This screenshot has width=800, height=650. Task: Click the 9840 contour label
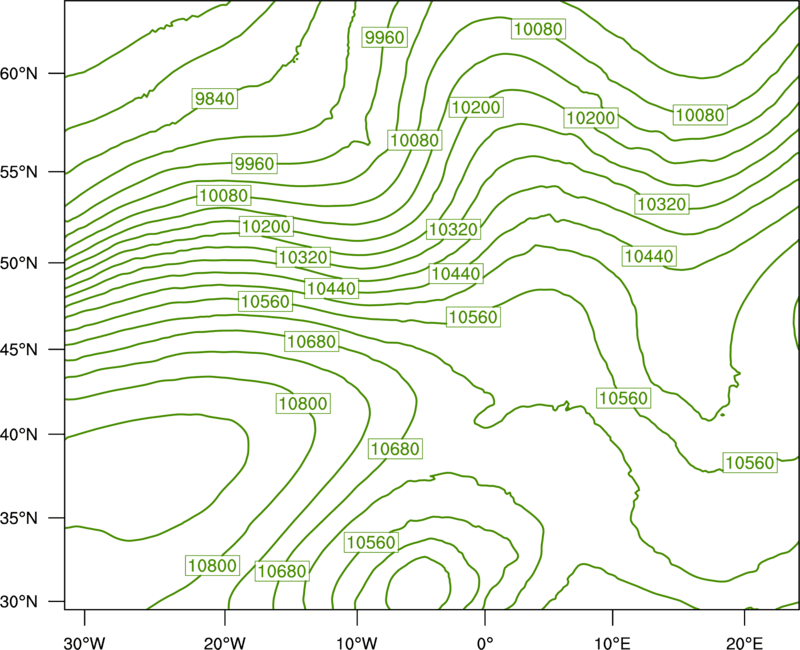[x=215, y=98]
